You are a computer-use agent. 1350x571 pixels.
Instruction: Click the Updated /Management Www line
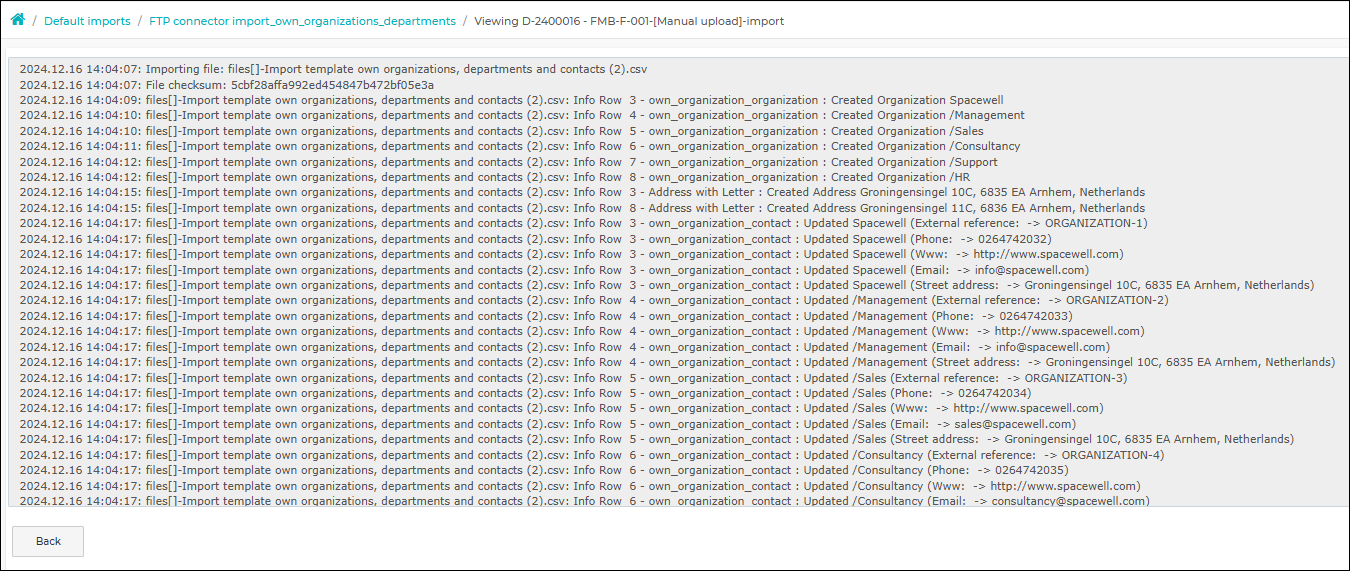582,332
